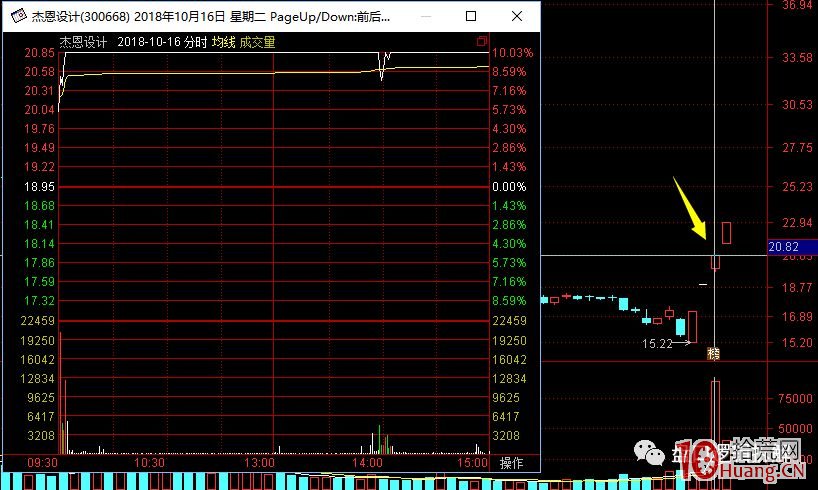Viewport: 818px width, 490px height.
Task: Click the green 18.41 price label
Action: [x=40, y=224]
